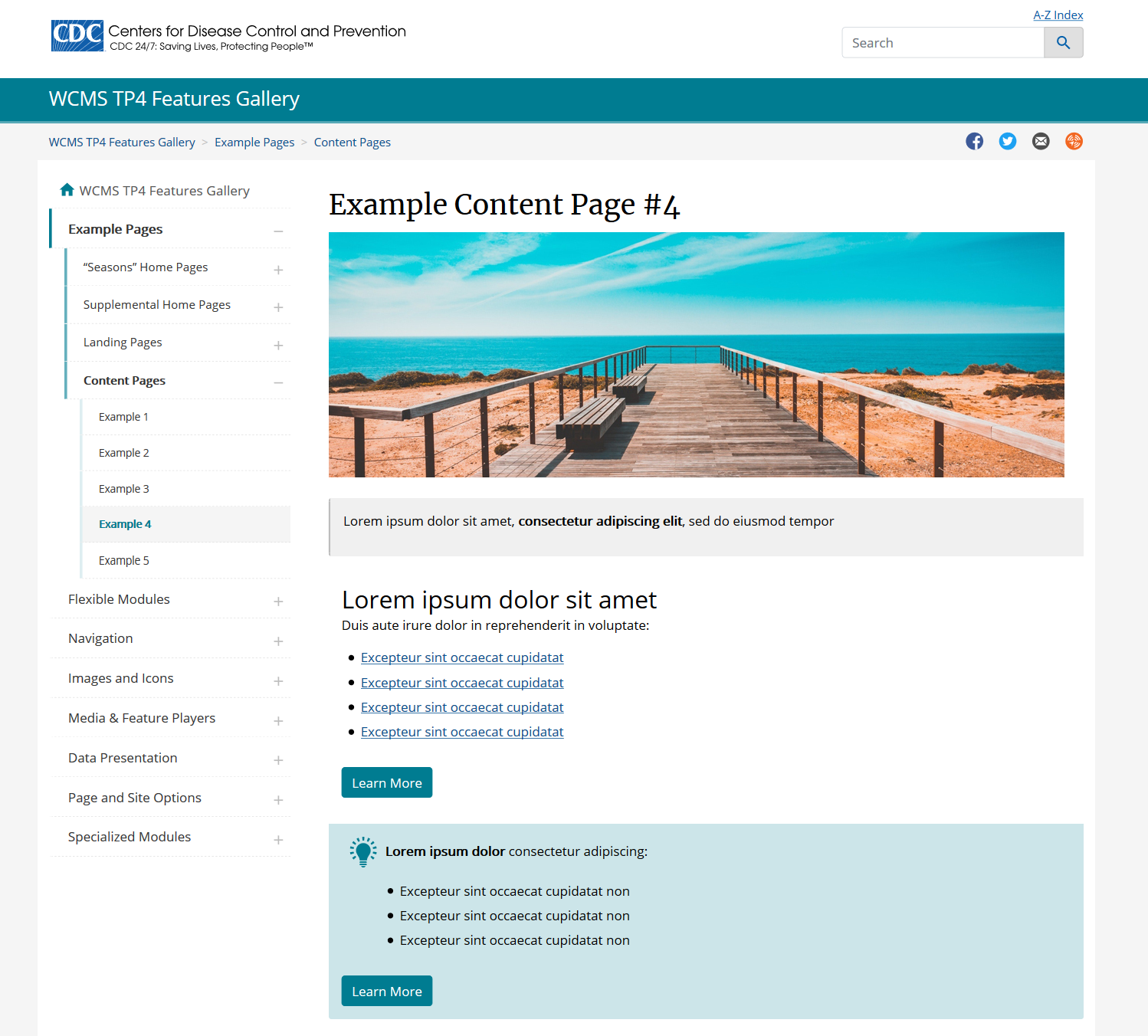
Task: Expand the "Seasons" Home Pages item
Action: click(x=278, y=270)
